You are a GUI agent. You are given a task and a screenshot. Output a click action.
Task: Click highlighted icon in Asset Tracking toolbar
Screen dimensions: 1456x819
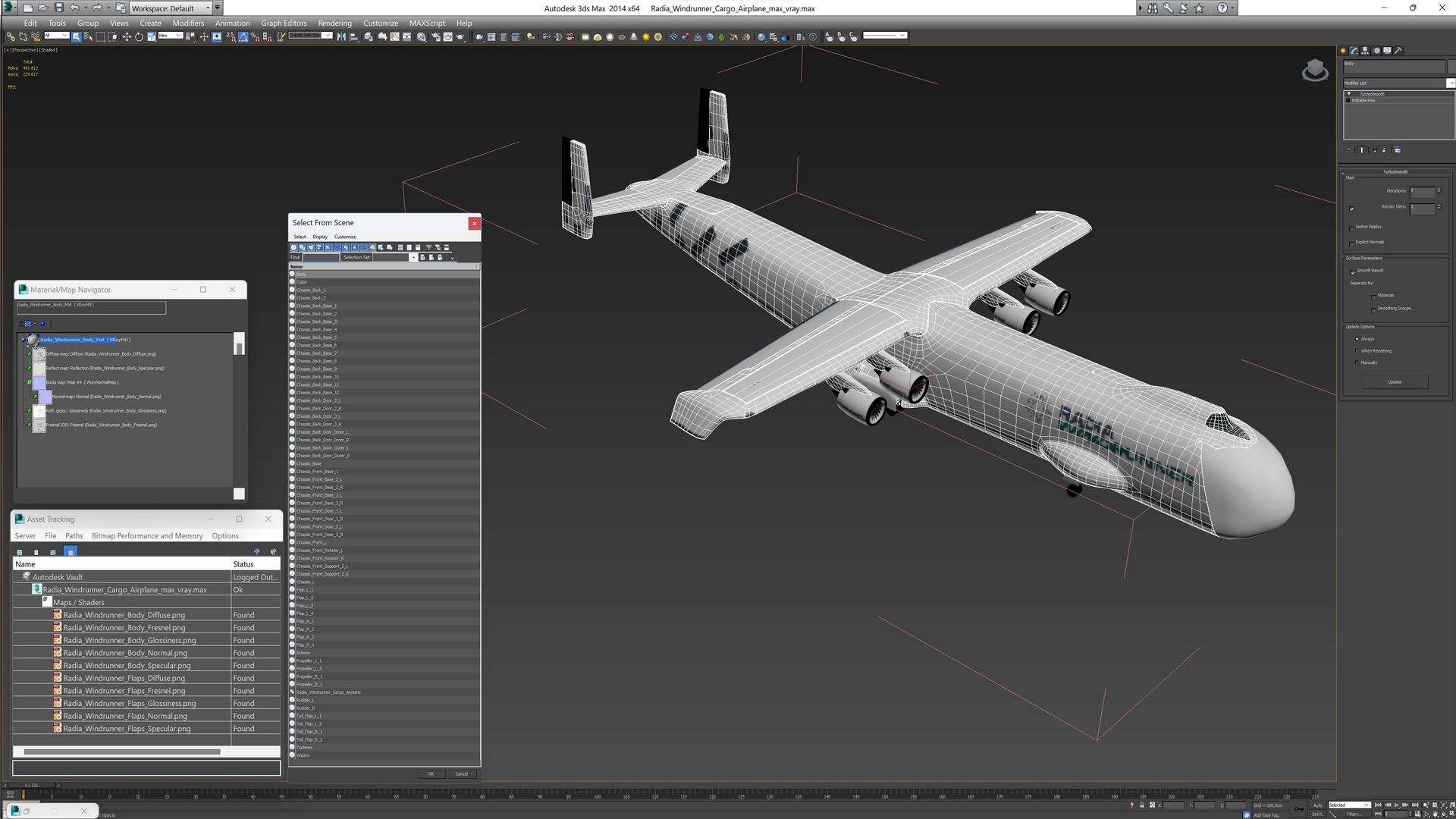point(70,551)
